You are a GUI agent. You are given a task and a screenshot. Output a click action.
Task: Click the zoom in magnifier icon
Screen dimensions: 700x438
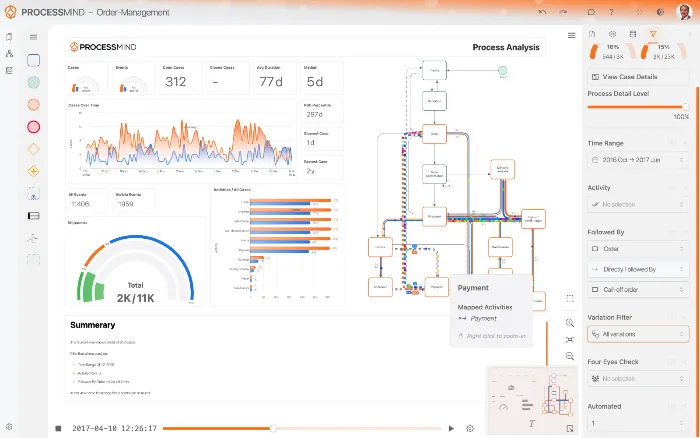pyautogui.click(x=569, y=323)
